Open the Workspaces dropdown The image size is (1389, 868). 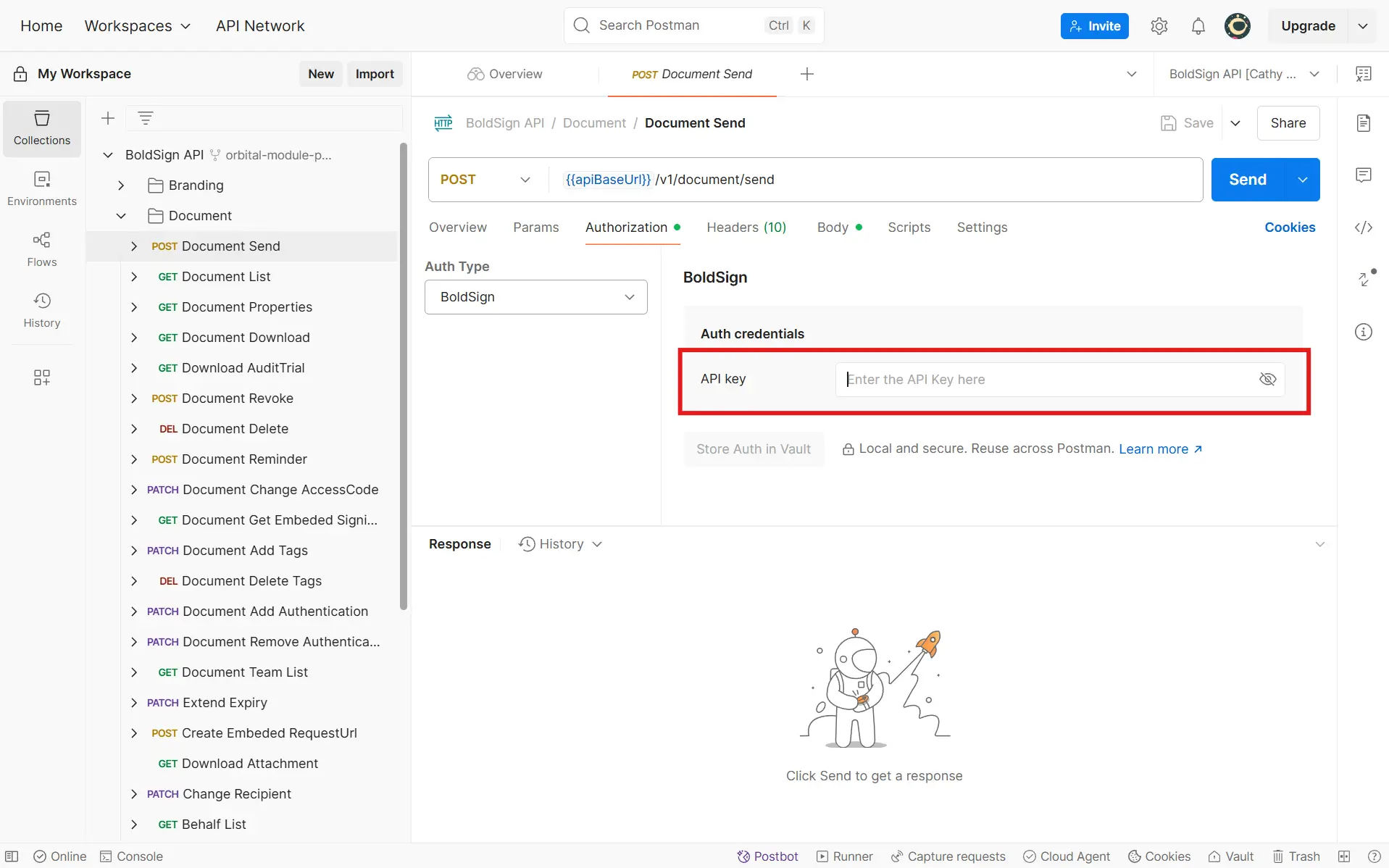138,26
